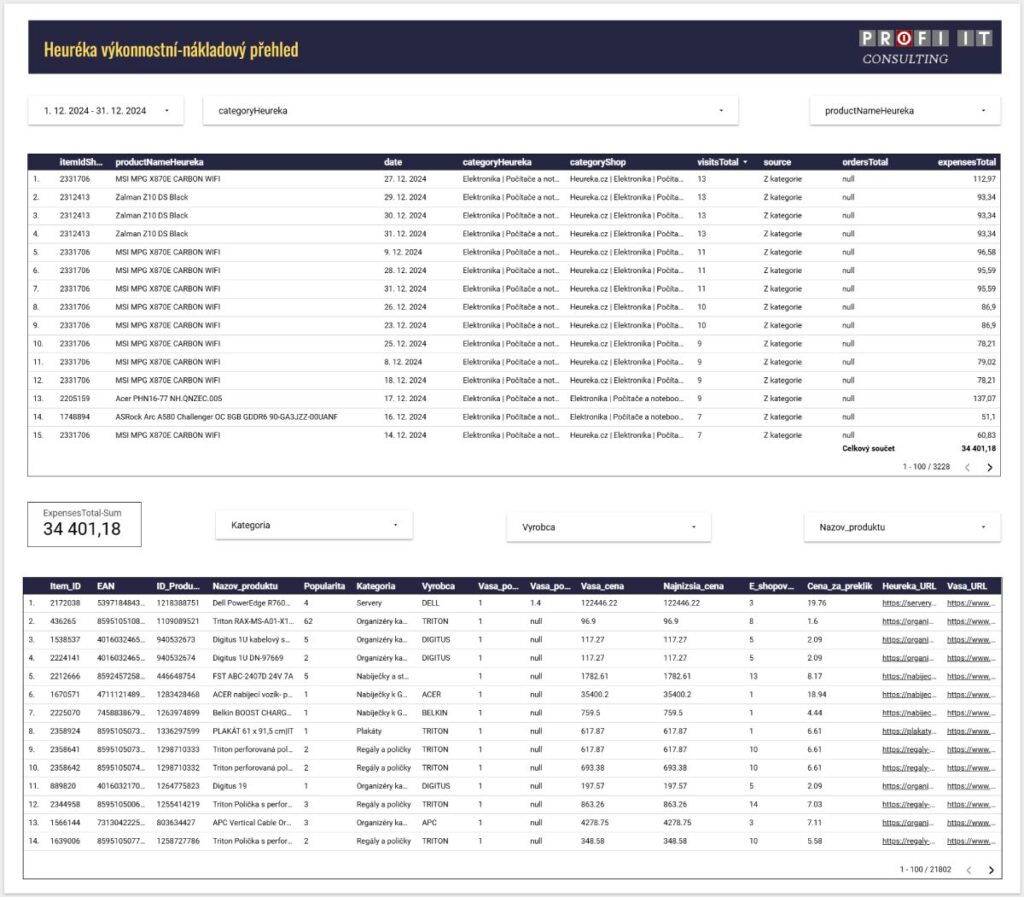
Task: Click the date cell 9. 12. 2024
Action: 403,253
